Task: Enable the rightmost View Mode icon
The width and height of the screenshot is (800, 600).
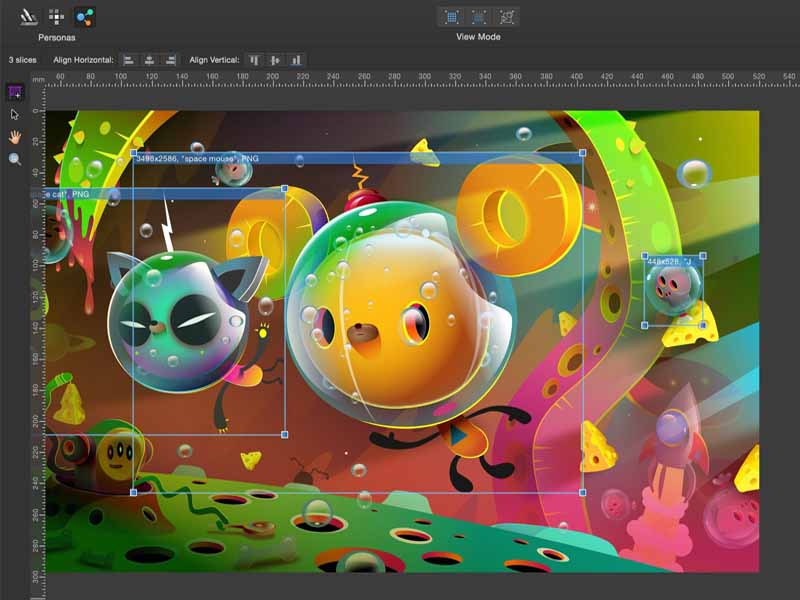Action: pos(507,17)
